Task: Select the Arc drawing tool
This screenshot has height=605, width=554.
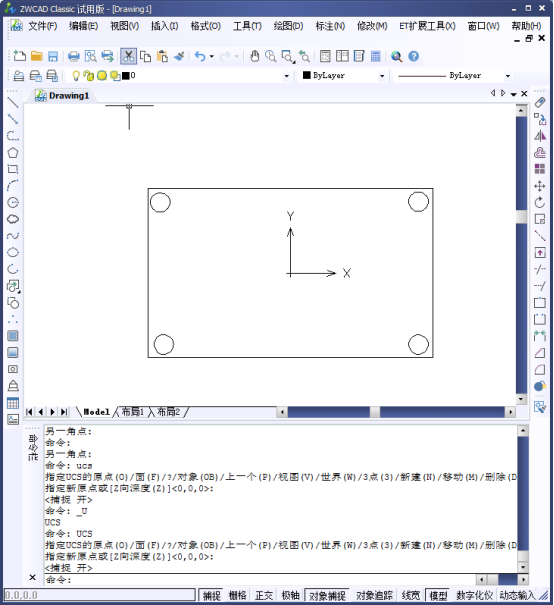Action: point(13,186)
